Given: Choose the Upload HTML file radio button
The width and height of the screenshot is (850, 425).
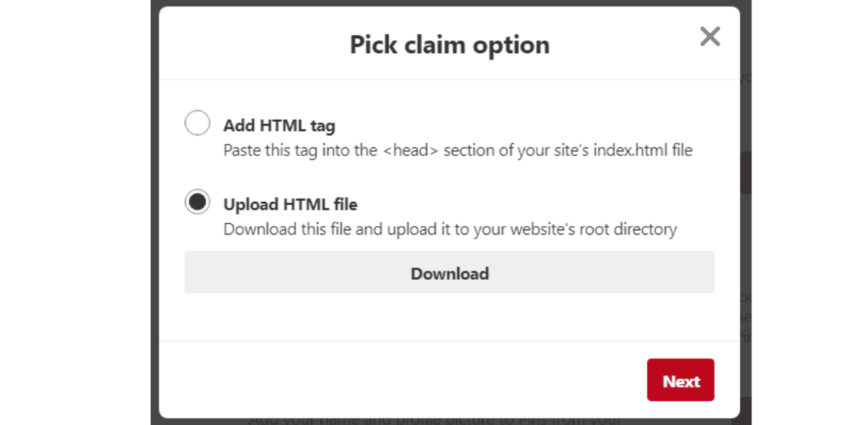Looking at the screenshot, I should click(x=197, y=202).
